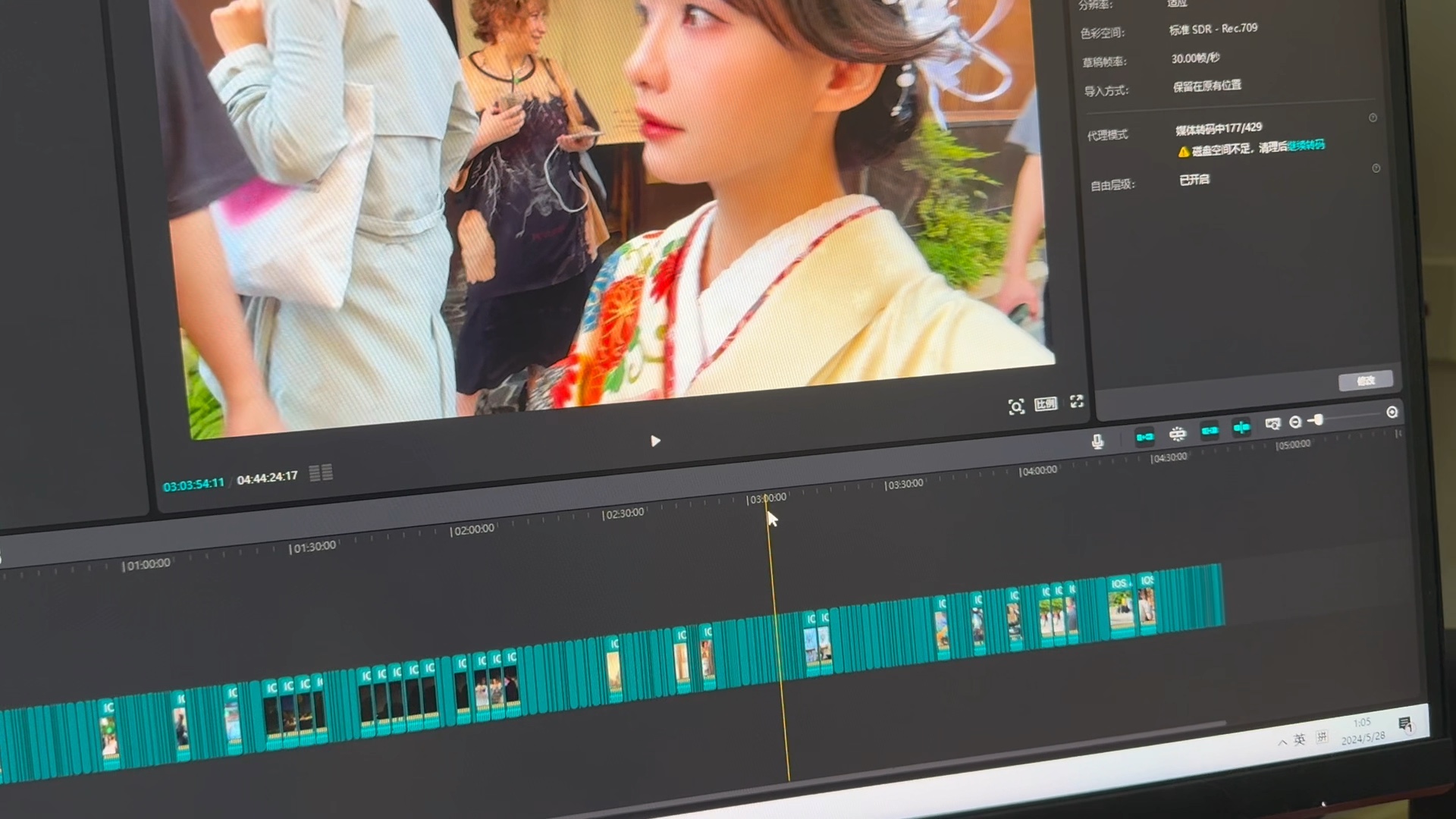Zoom out timeline with minus icon

1295,422
